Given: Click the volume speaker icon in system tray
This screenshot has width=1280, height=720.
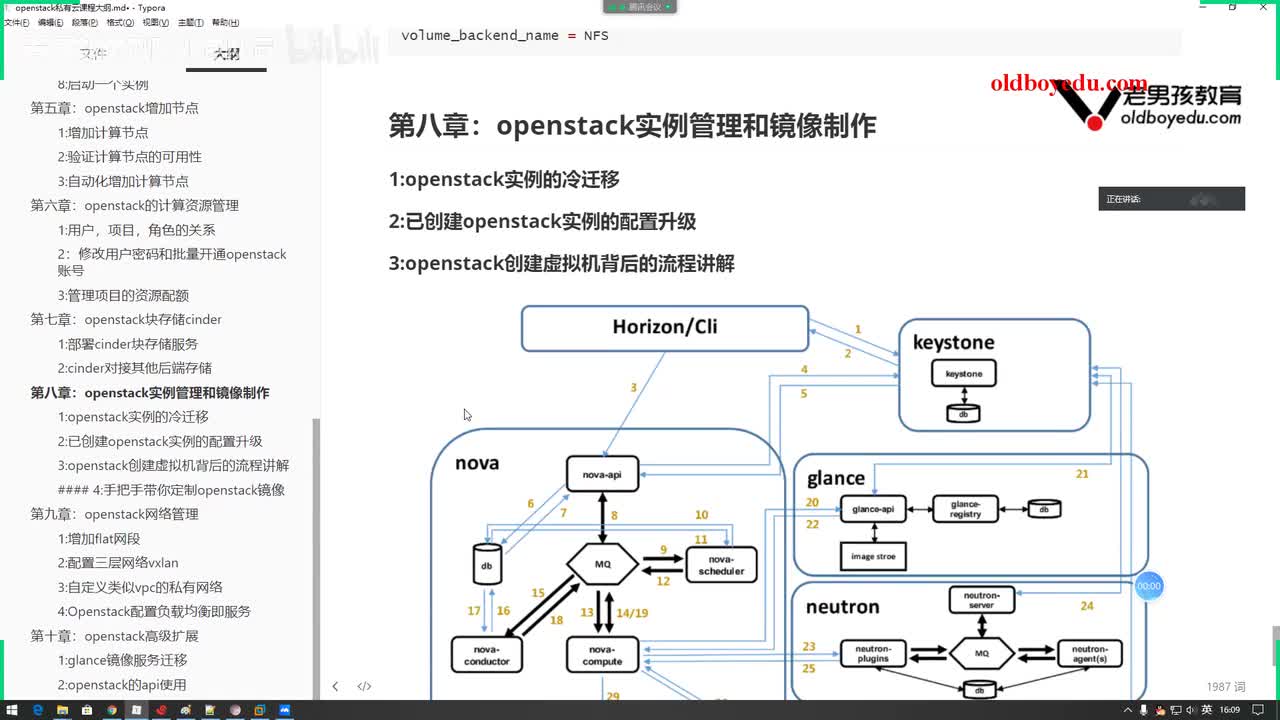Looking at the screenshot, I should [x=1188, y=710].
